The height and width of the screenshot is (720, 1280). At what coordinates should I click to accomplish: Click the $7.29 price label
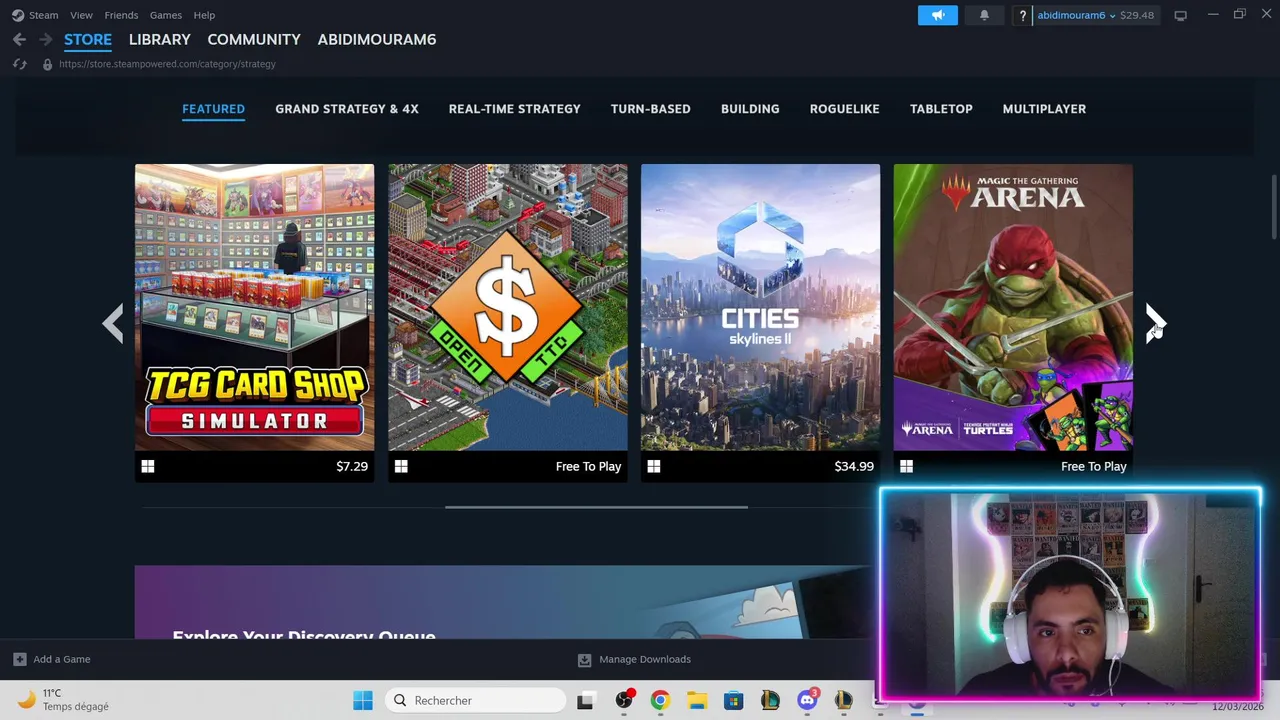point(352,466)
